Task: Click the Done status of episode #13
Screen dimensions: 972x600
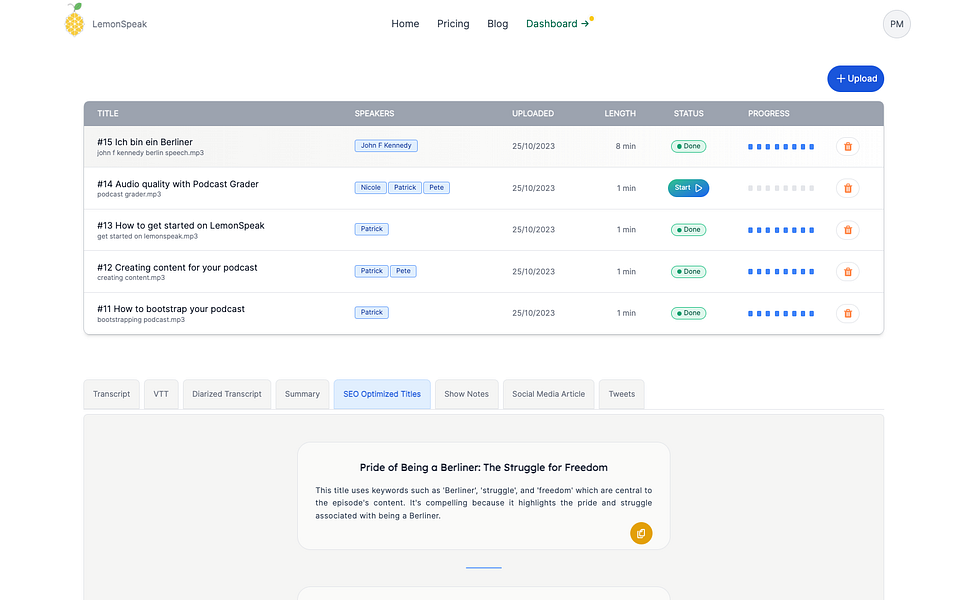Action: [688, 229]
